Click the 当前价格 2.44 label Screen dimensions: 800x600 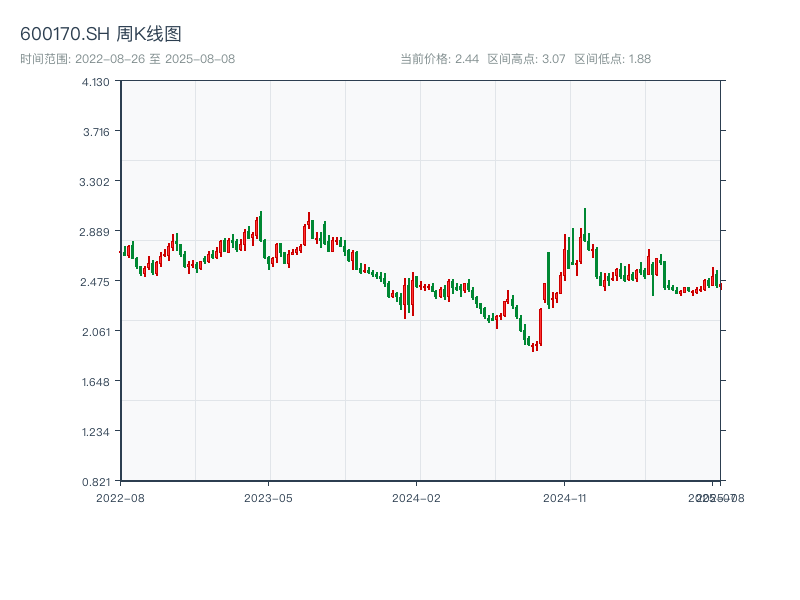click(439, 59)
